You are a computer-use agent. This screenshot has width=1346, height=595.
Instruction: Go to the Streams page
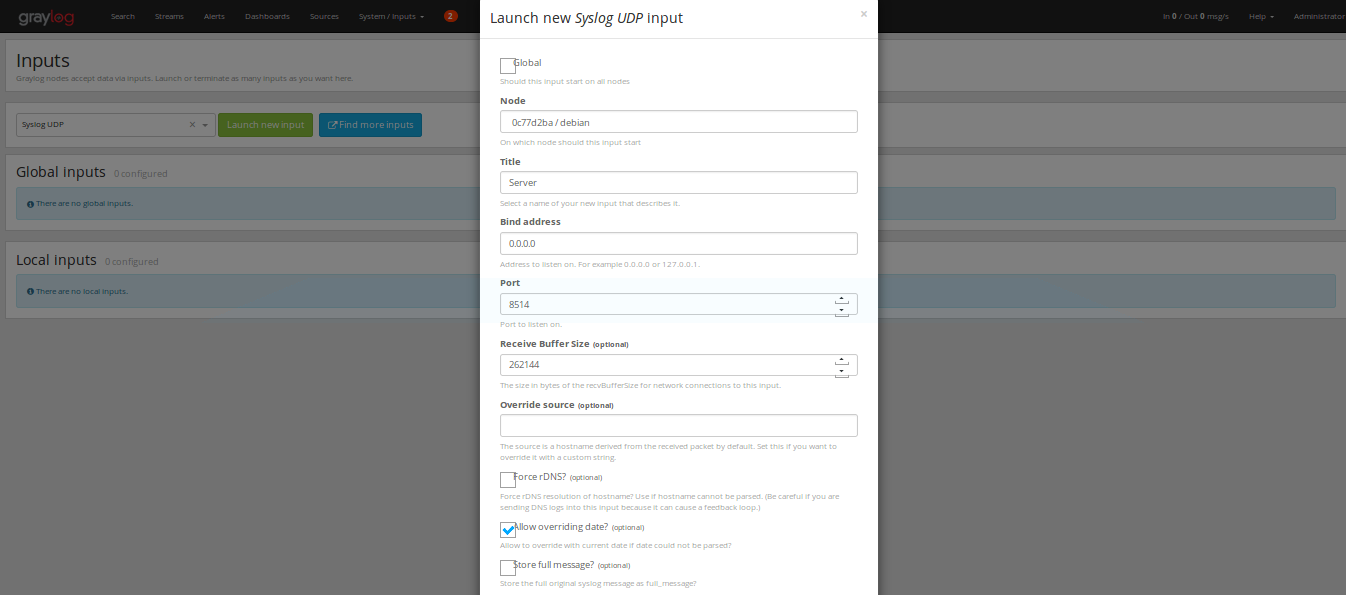coord(169,16)
